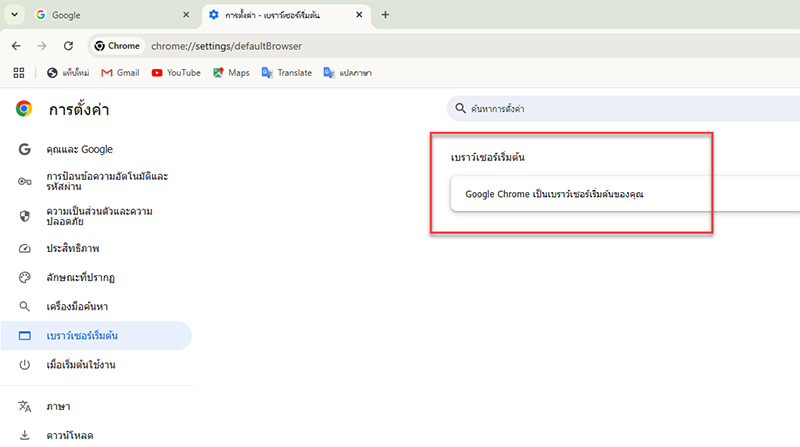This screenshot has width=800, height=447.
Task: Click the เบราว์เซอร์เริ่มต้น section heading
Action: pos(487,157)
